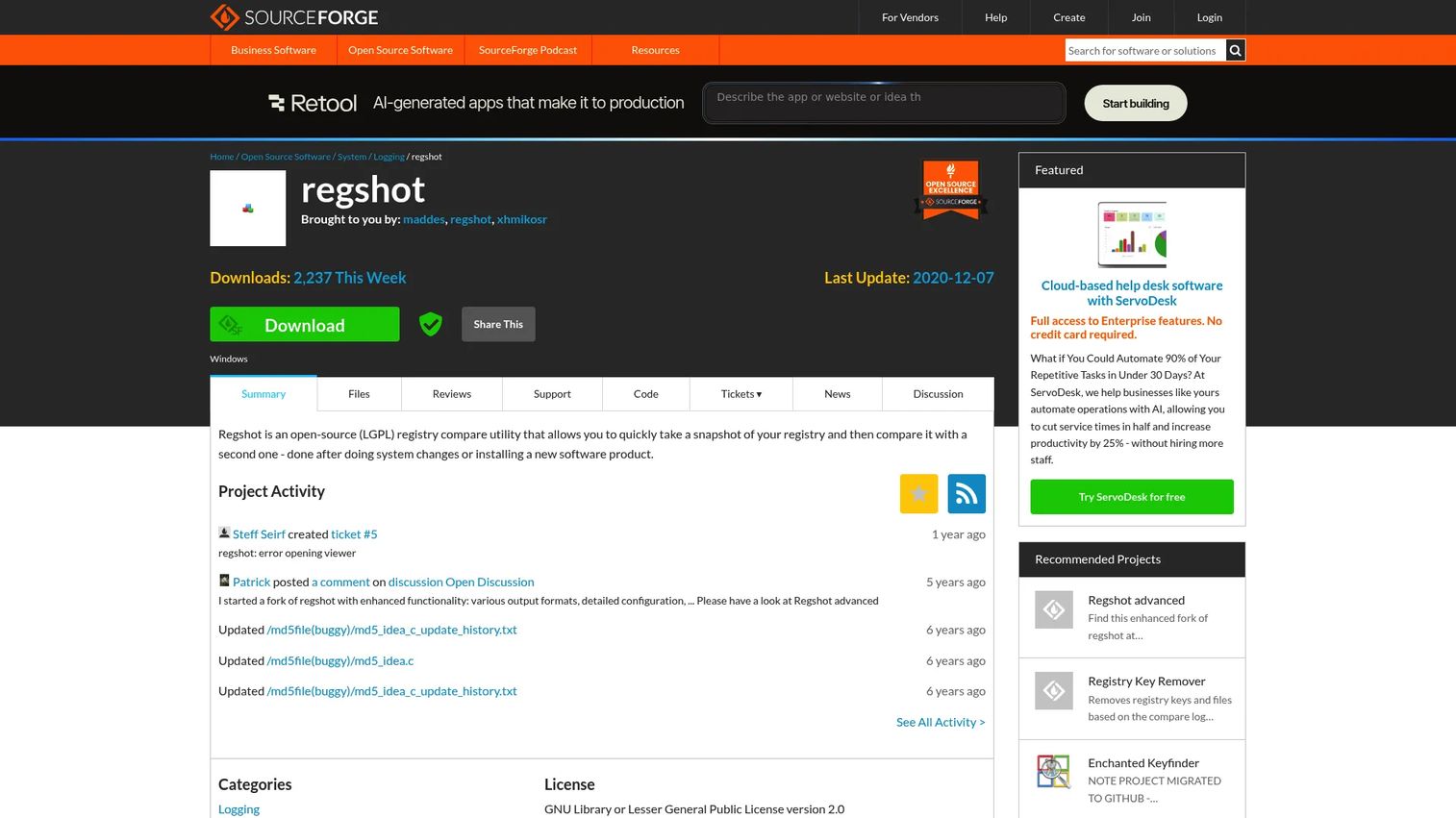The image size is (1456, 818).
Task: Click Patrick's avatar icon
Action: (x=224, y=581)
